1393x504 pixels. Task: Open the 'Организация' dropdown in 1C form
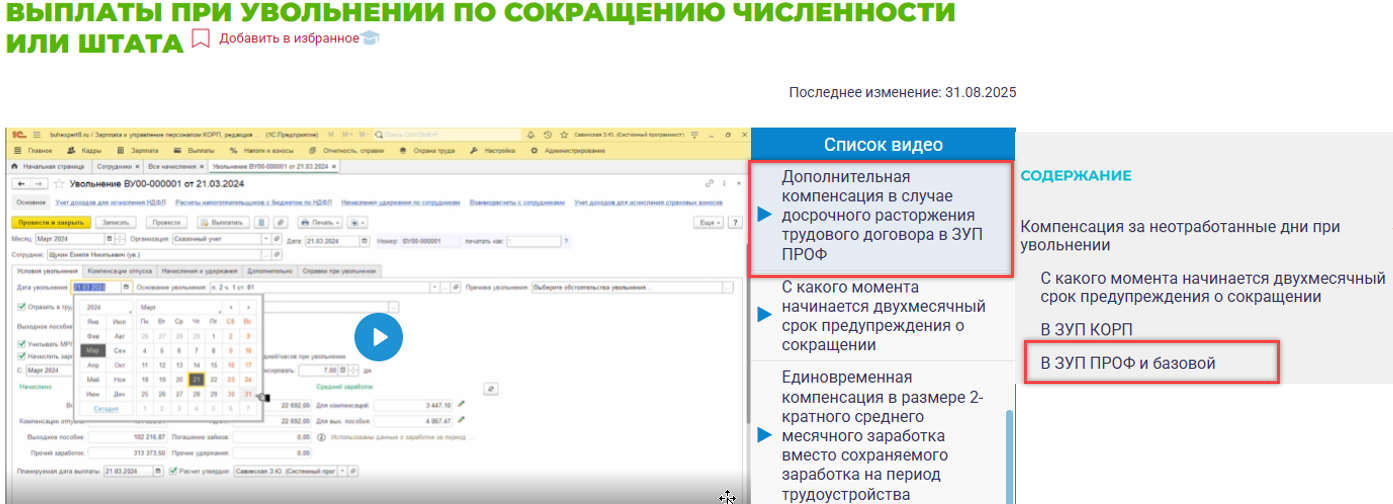[265, 240]
